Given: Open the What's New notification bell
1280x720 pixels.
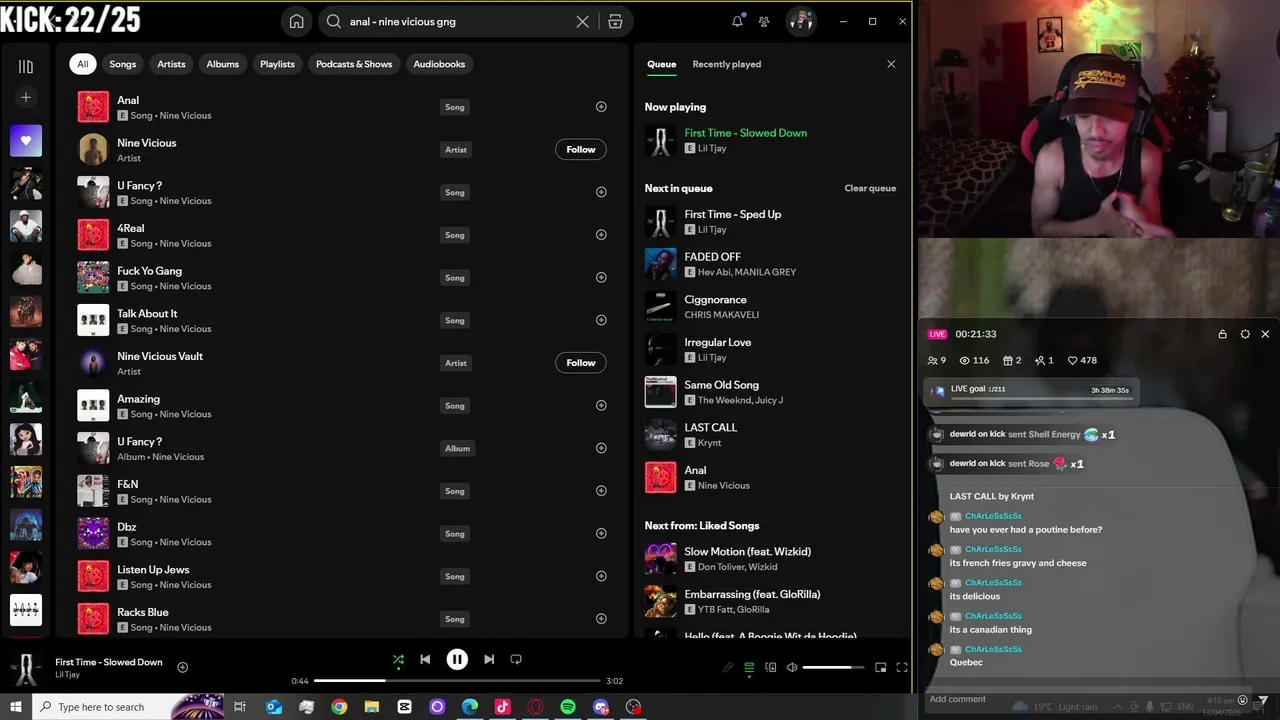Looking at the screenshot, I should point(738,21).
